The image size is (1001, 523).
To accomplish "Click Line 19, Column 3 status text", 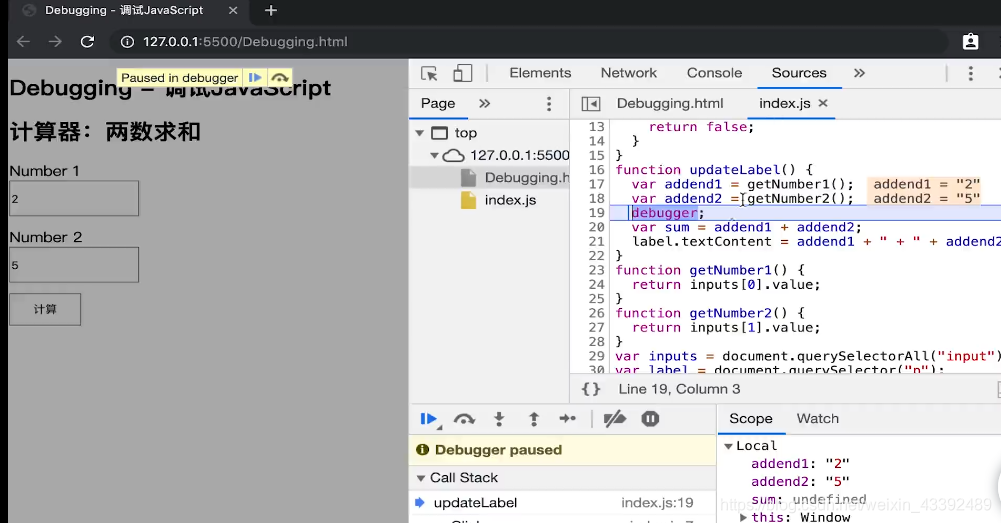I will pos(679,389).
